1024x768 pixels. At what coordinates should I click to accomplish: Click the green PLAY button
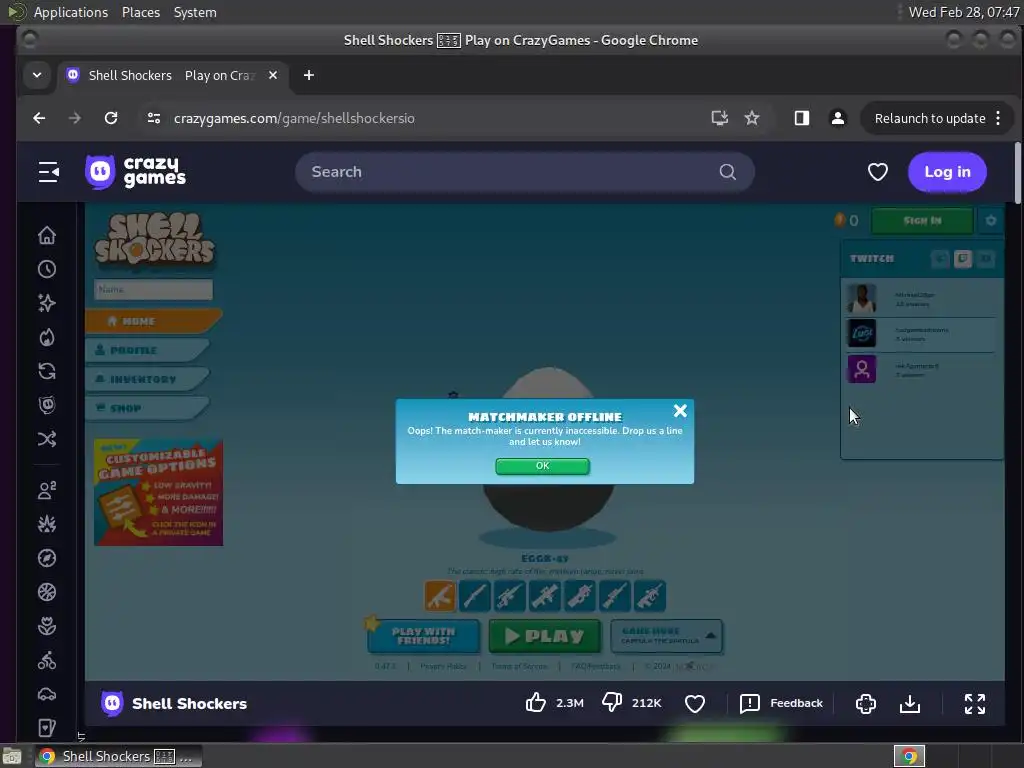tap(544, 636)
